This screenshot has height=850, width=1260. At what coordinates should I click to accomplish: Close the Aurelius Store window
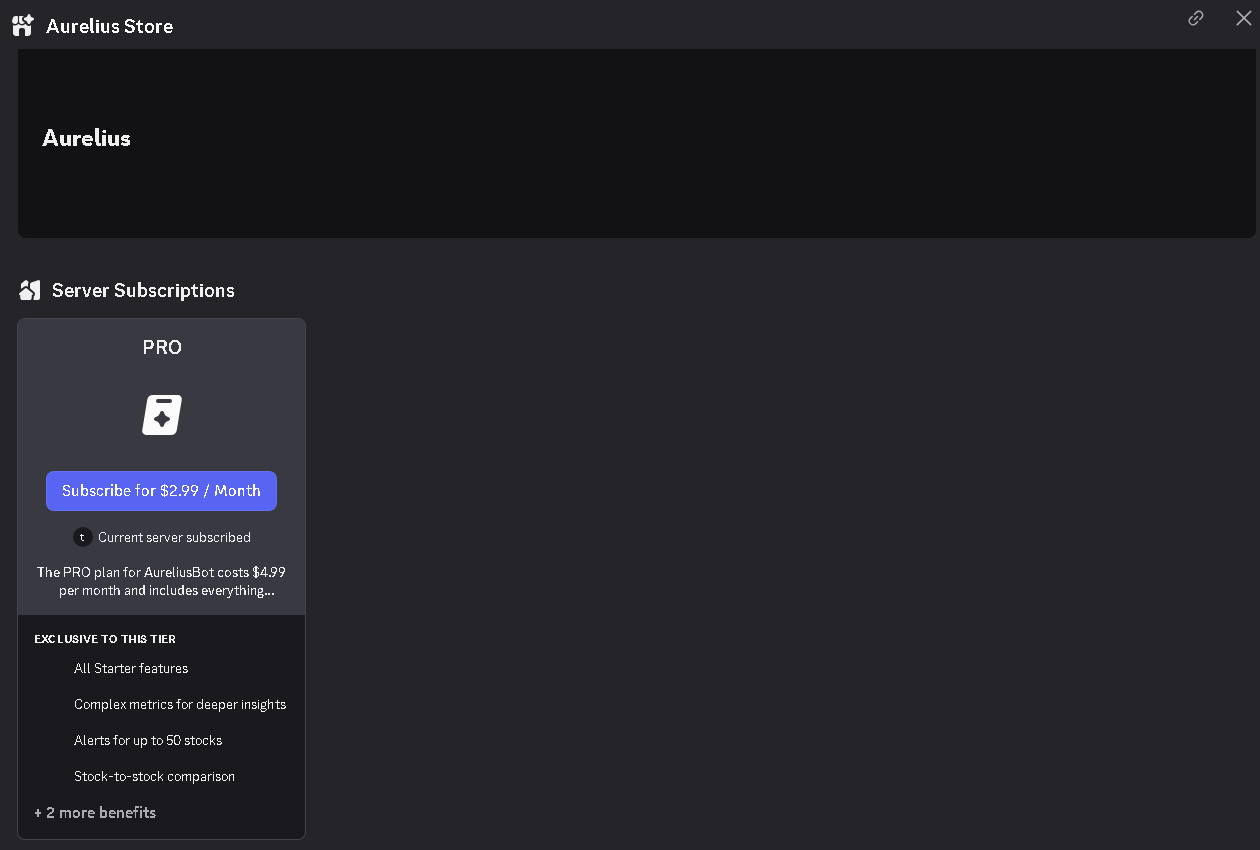coord(1243,18)
